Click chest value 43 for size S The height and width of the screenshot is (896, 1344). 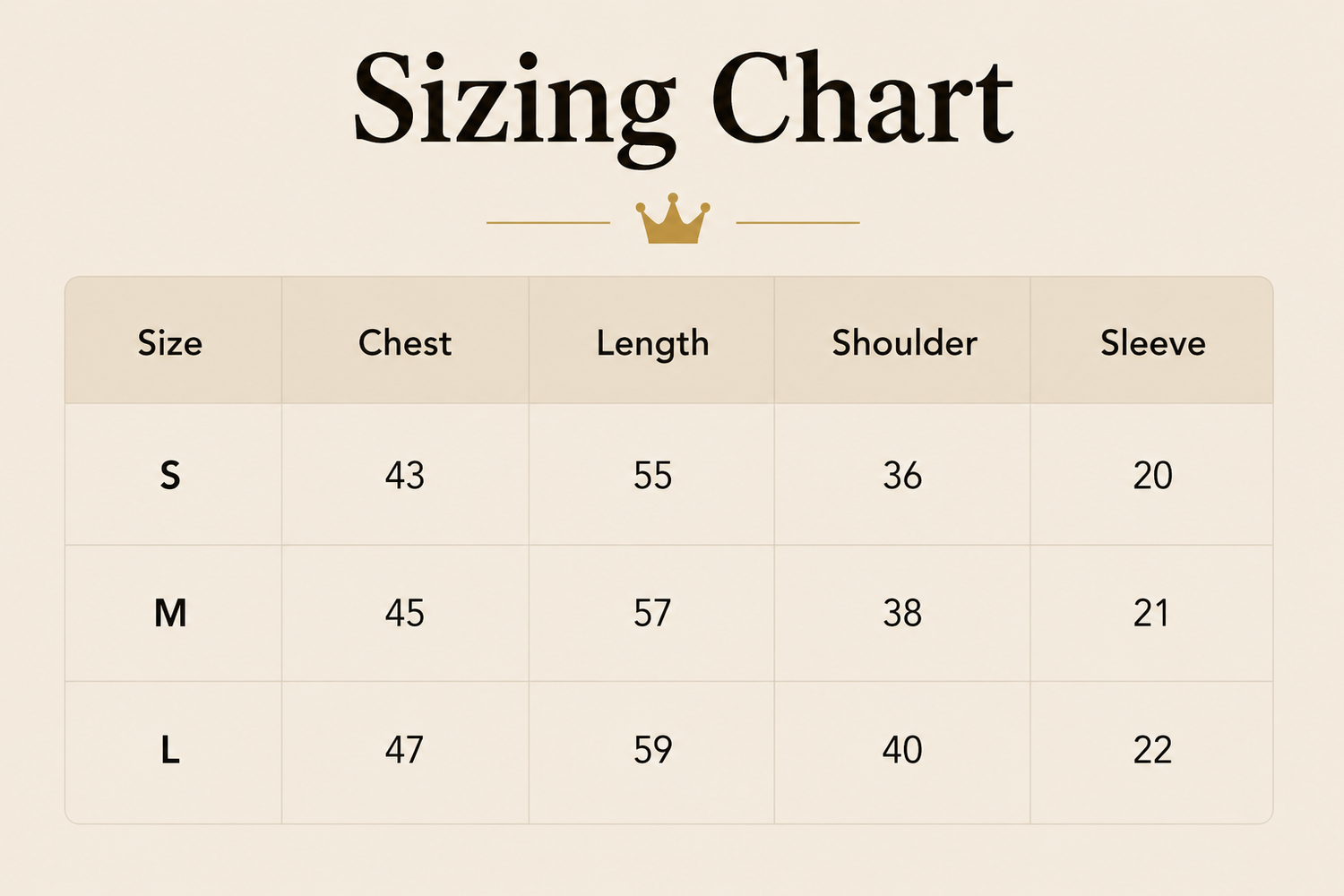tap(405, 476)
